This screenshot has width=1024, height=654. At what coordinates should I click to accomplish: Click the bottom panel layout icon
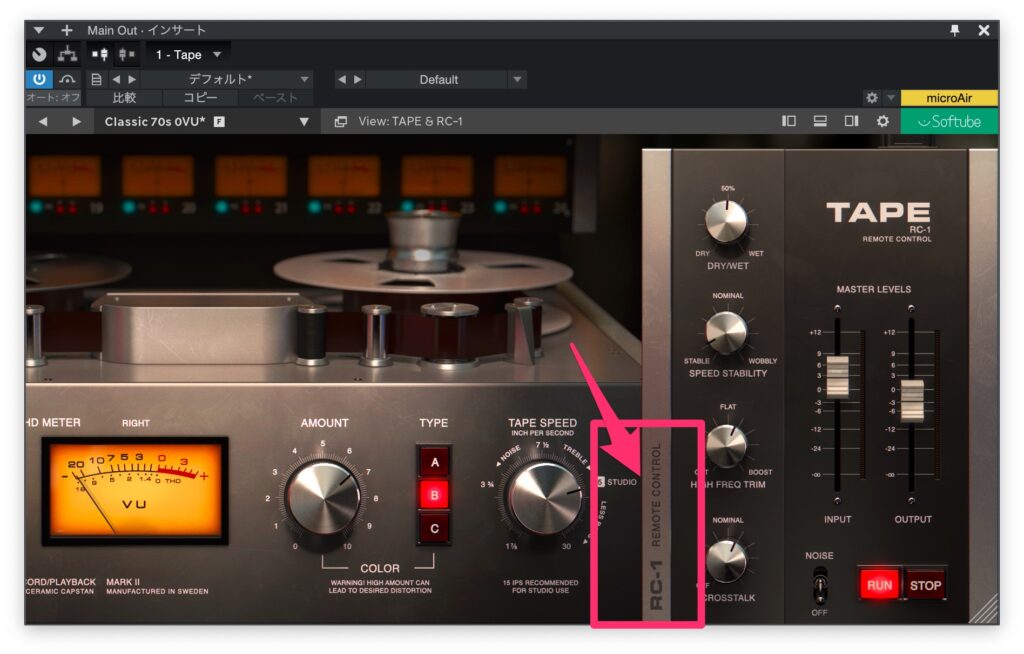(820, 121)
